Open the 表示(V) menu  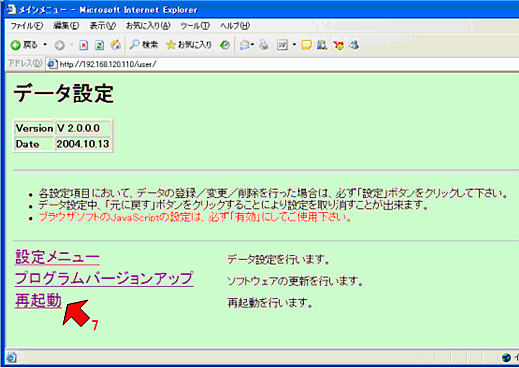click(103, 26)
